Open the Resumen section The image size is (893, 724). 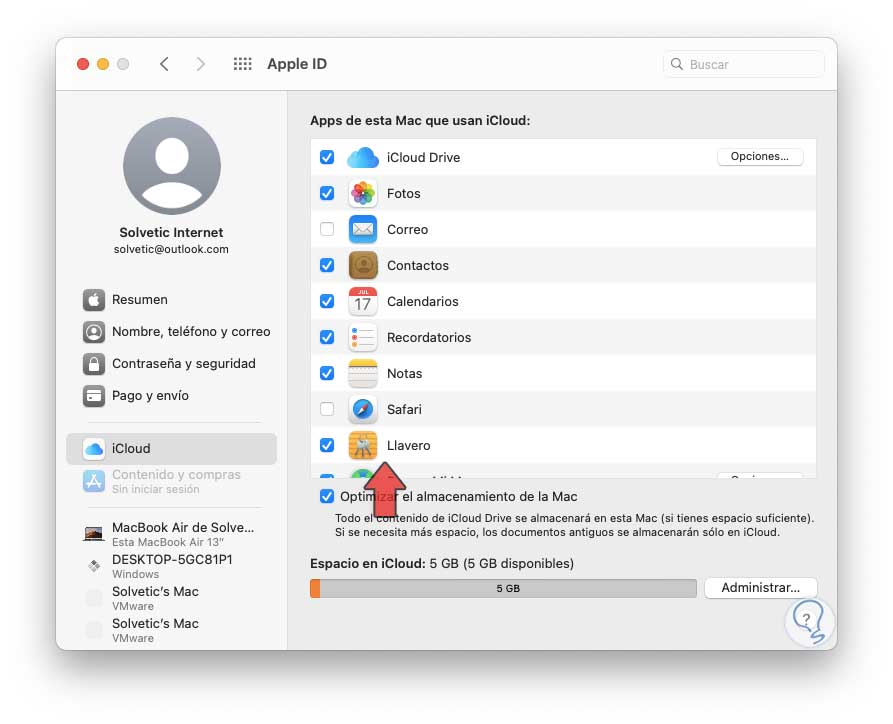pos(171,300)
